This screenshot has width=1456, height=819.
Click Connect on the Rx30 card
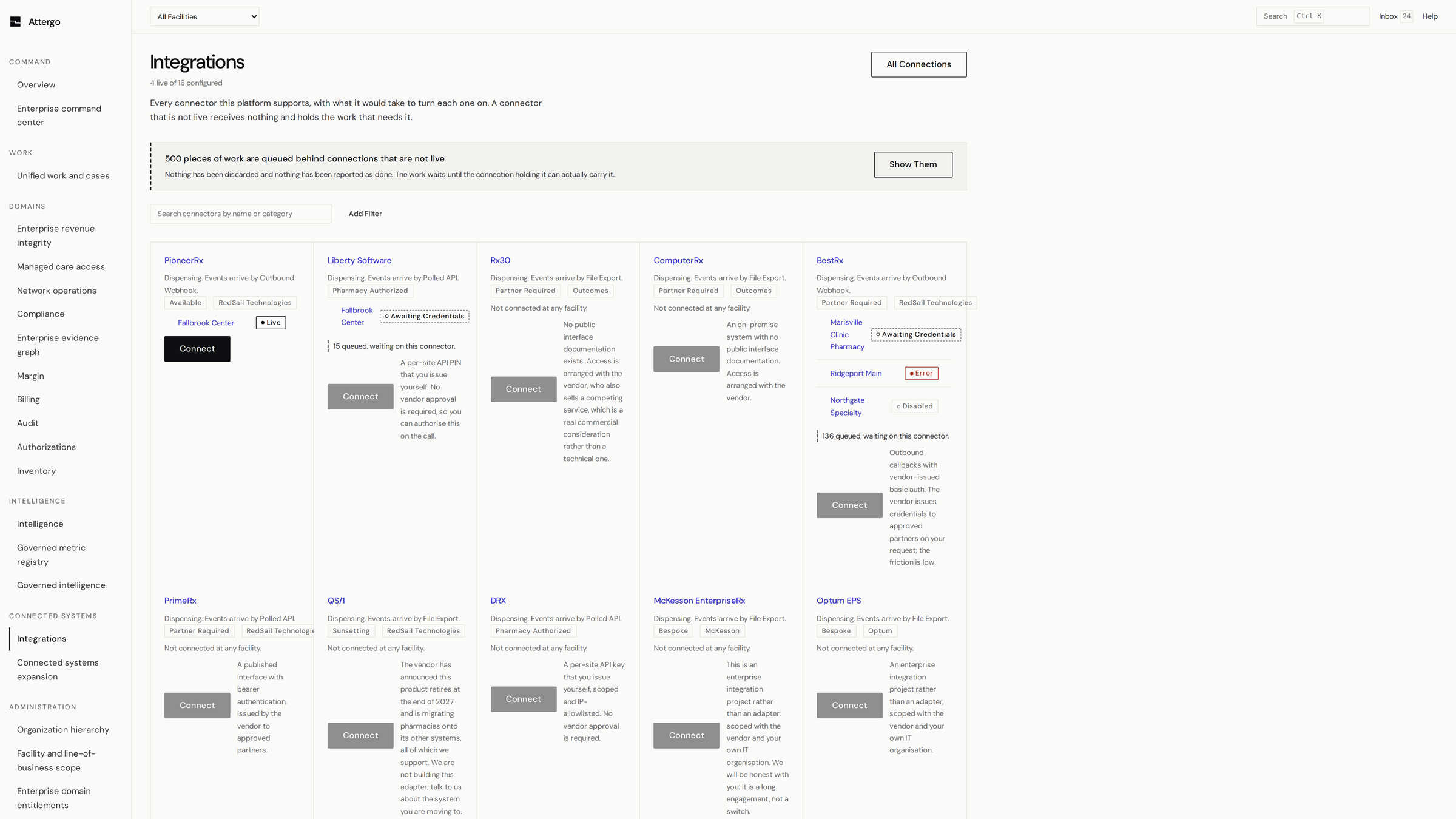pyautogui.click(x=523, y=389)
